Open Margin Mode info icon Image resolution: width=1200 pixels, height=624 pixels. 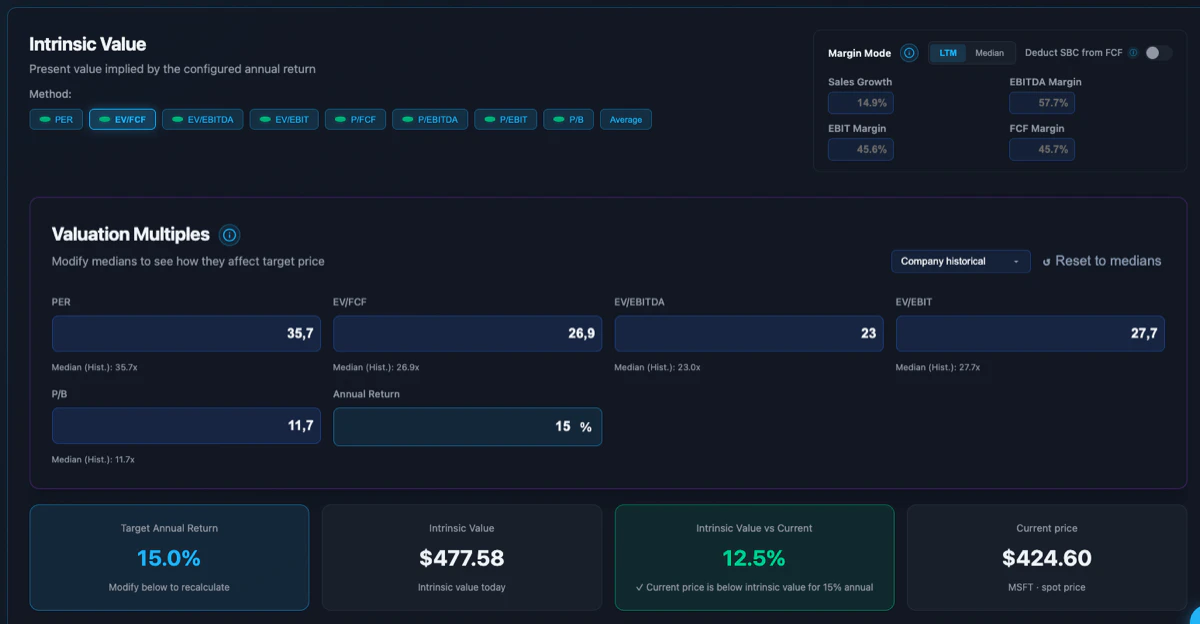(909, 53)
